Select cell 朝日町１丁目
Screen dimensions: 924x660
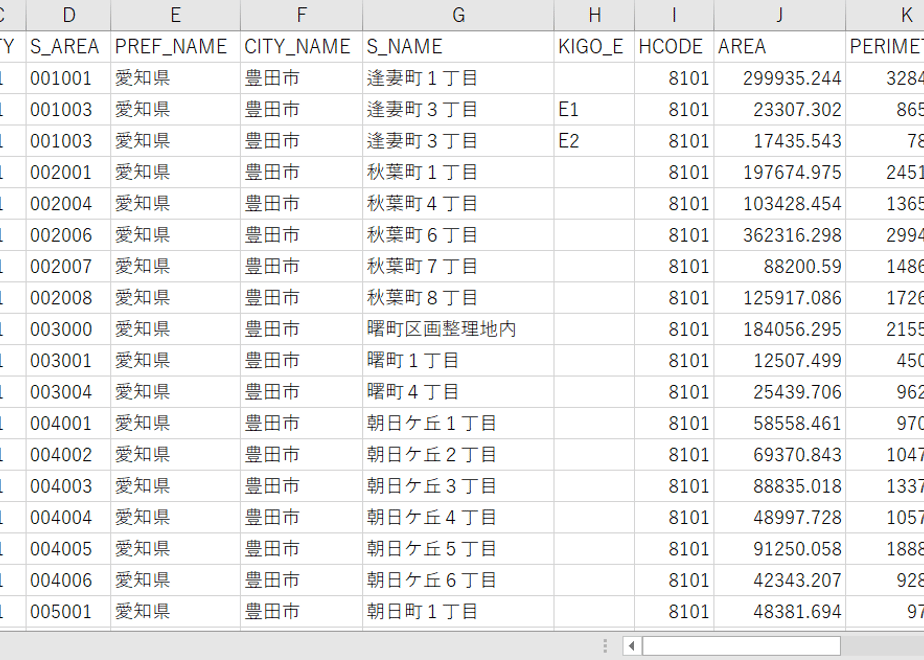[x=458, y=612]
